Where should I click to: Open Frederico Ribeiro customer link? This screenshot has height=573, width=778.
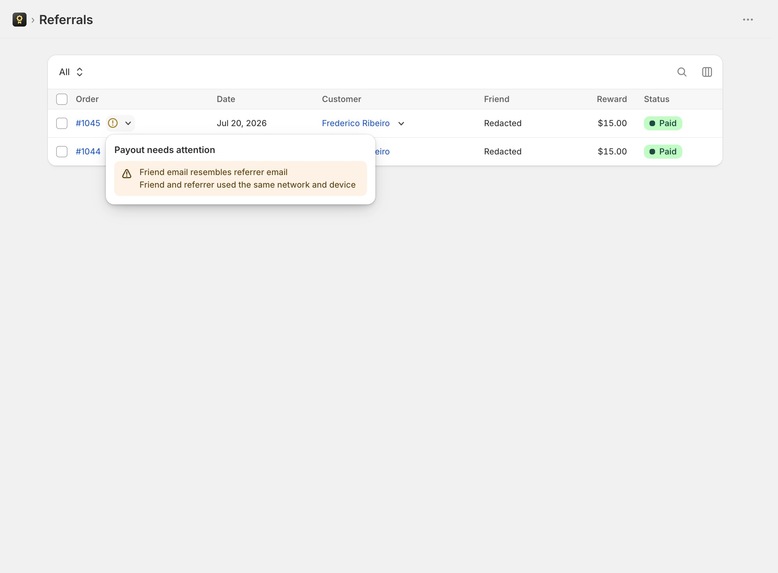356,123
